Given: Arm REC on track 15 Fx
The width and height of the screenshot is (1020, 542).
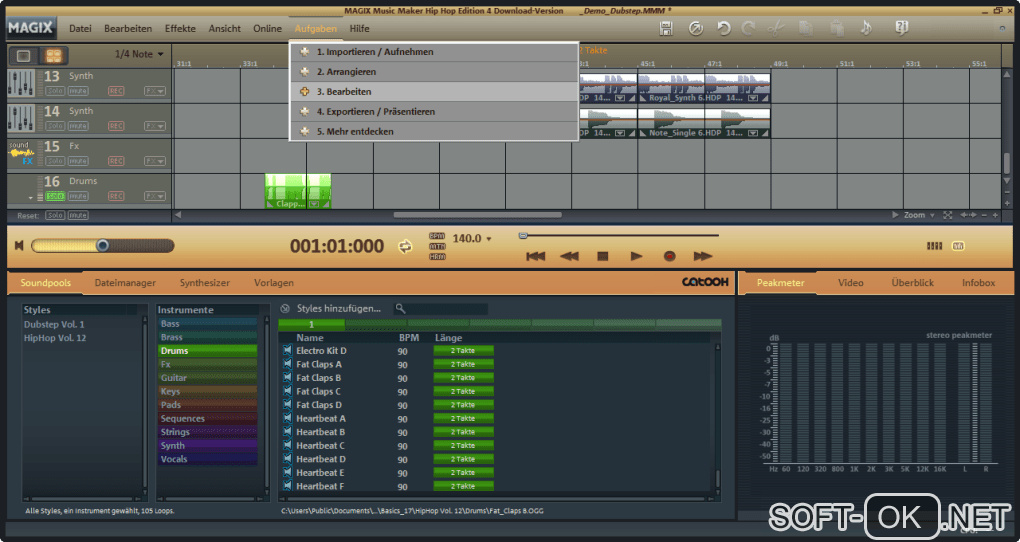Looking at the screenshot, I should click(x=116, y=161).
